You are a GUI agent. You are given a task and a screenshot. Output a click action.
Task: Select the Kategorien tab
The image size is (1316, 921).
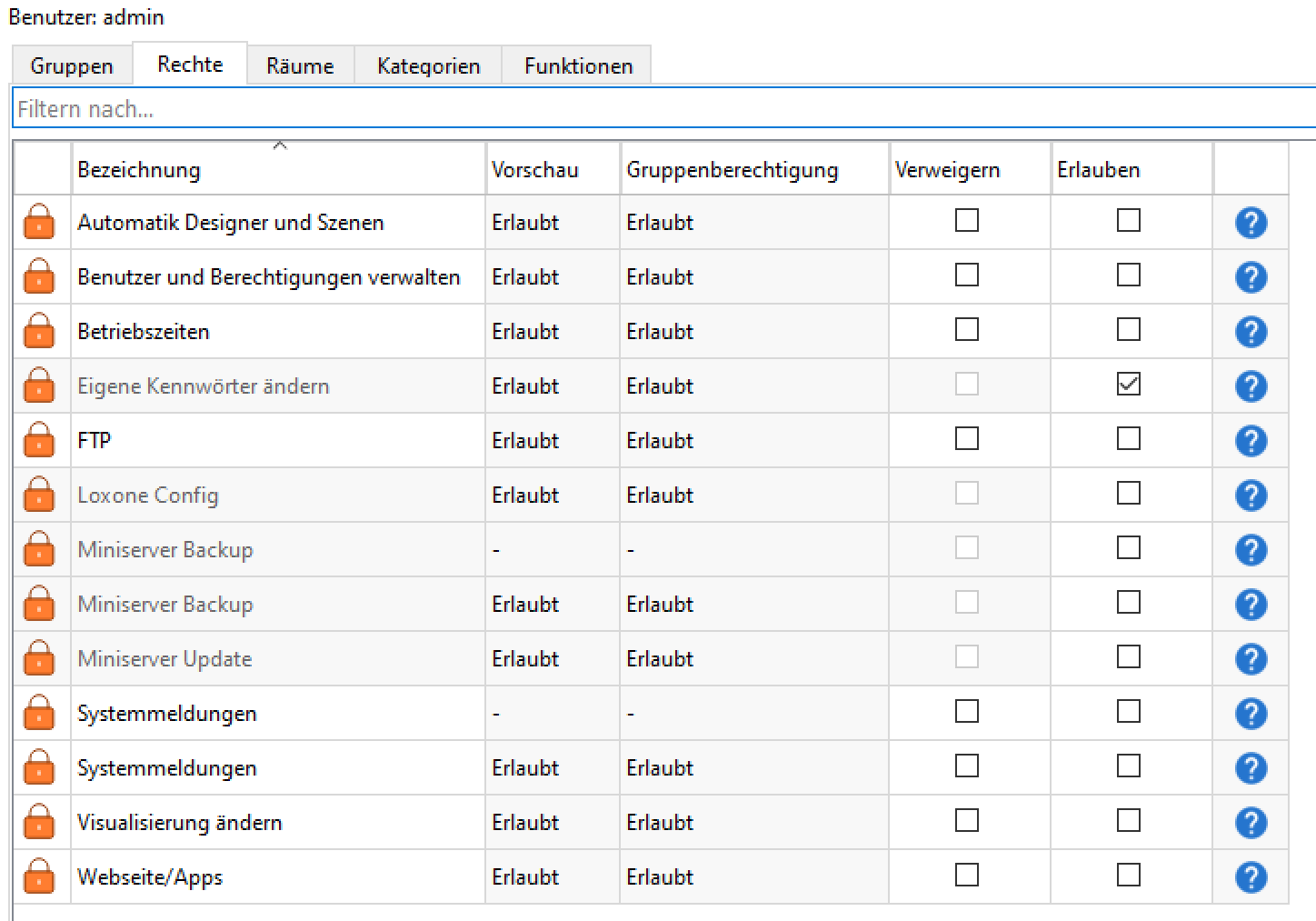(x=427, y=65)
